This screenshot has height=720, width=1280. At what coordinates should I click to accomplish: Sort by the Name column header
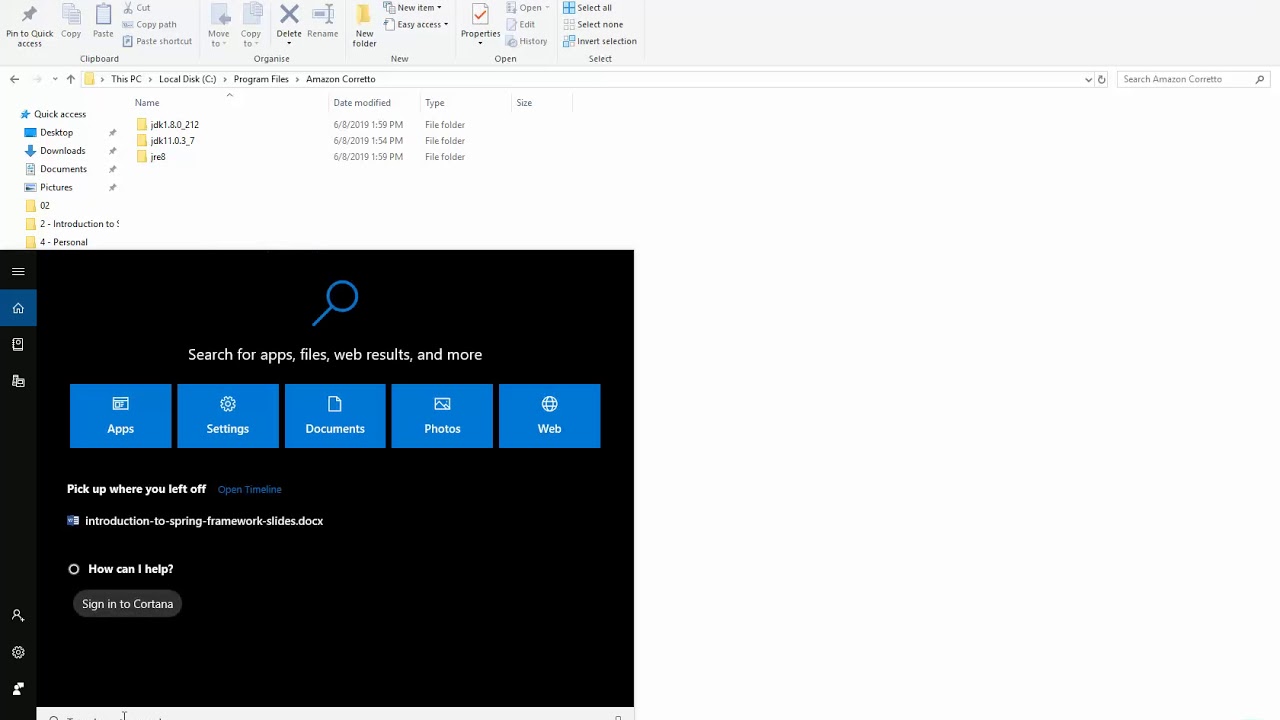point(147,103)
